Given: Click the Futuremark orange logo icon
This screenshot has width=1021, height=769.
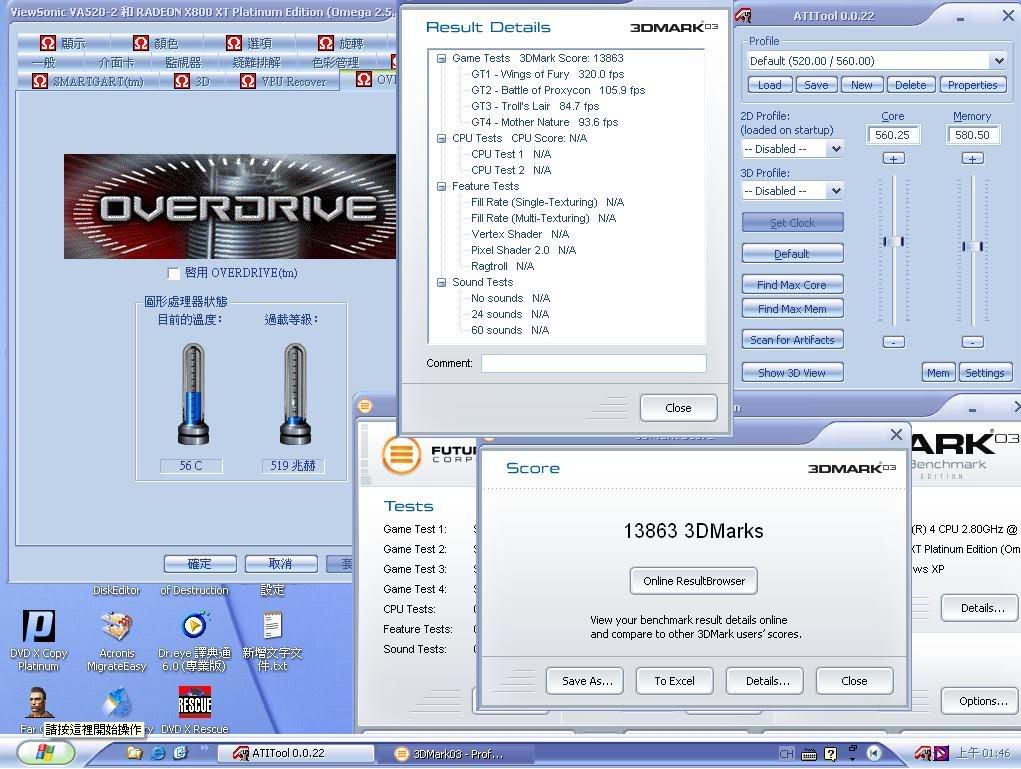Looking at the screenshot, I should [x=401, y=454].
